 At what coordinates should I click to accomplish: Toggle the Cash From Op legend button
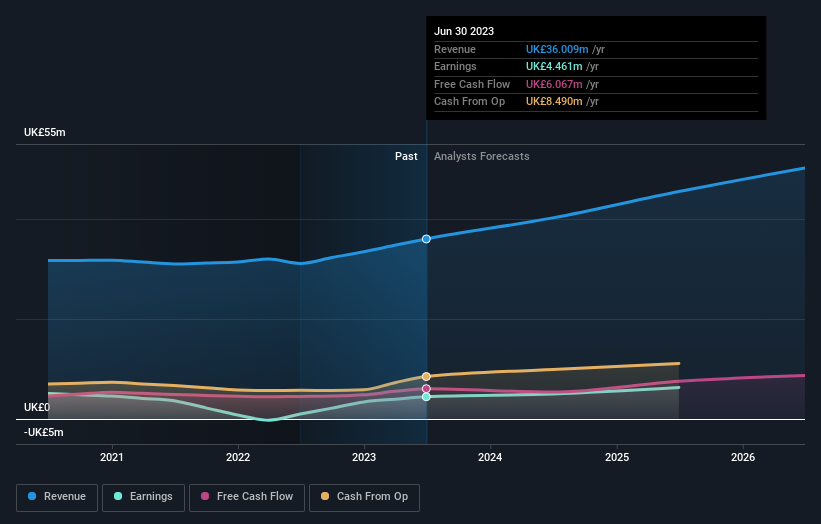[x=364, y=497]
